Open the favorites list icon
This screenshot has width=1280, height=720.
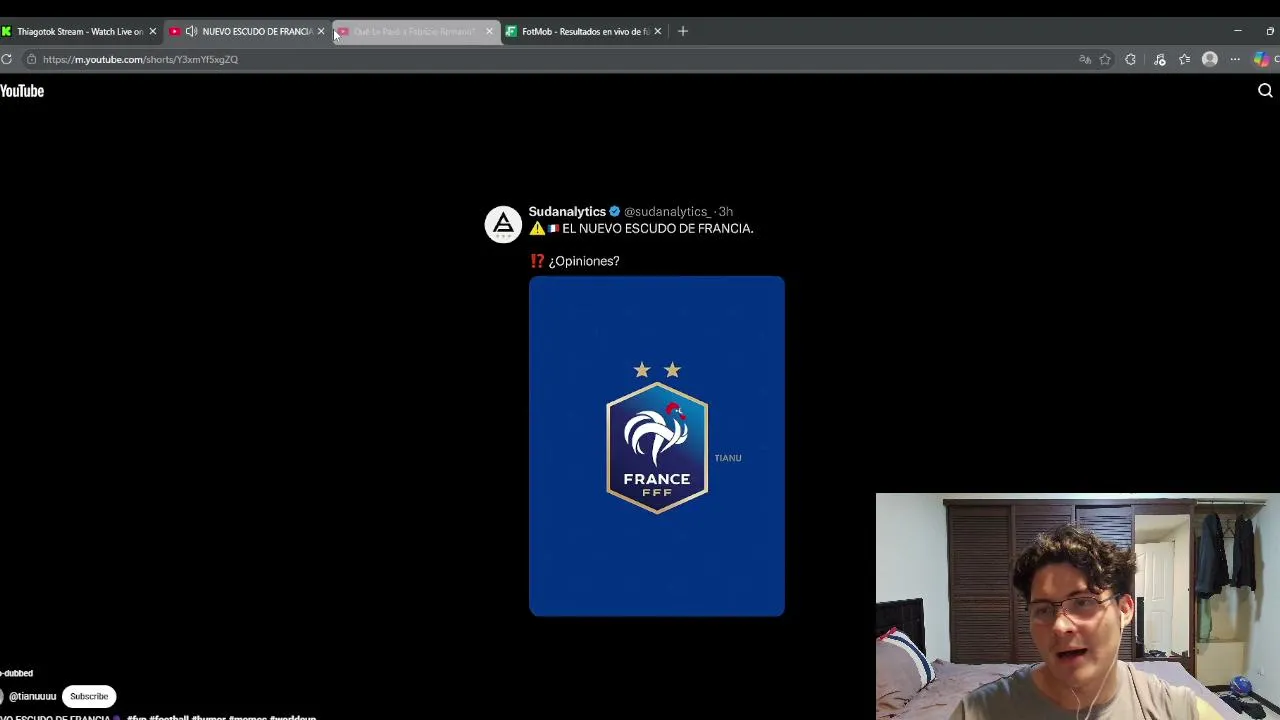[1184, 60]
